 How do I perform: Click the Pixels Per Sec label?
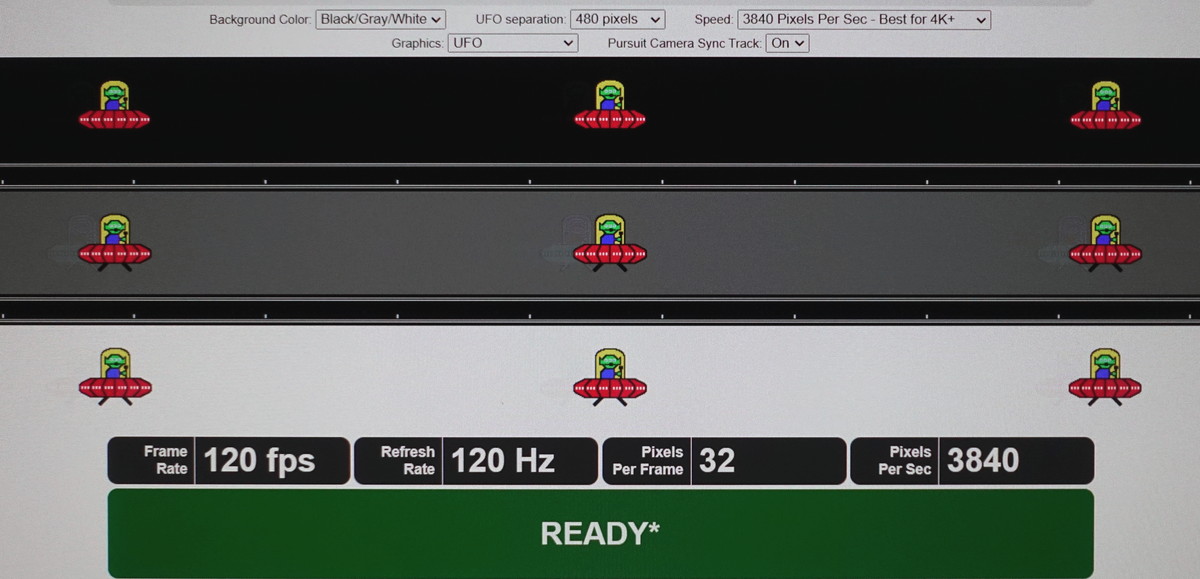[x=905, y=460]
